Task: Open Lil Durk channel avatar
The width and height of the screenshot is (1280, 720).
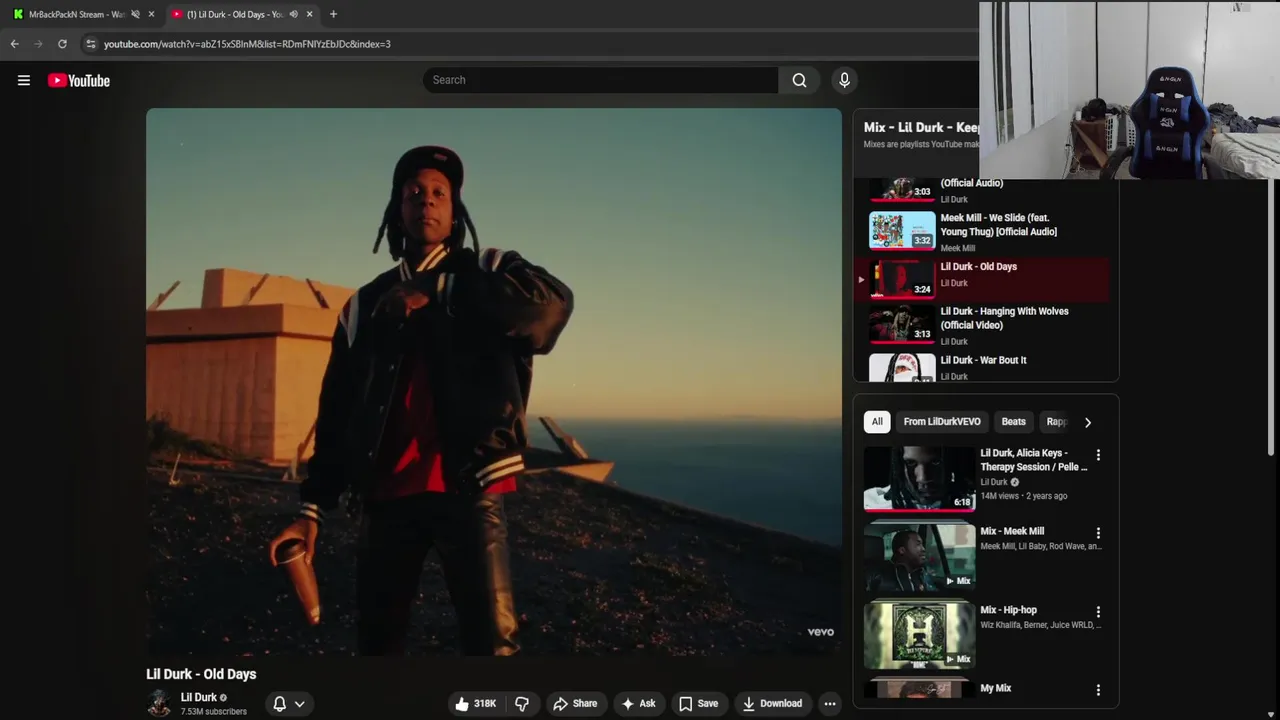Action: point(159,704)
